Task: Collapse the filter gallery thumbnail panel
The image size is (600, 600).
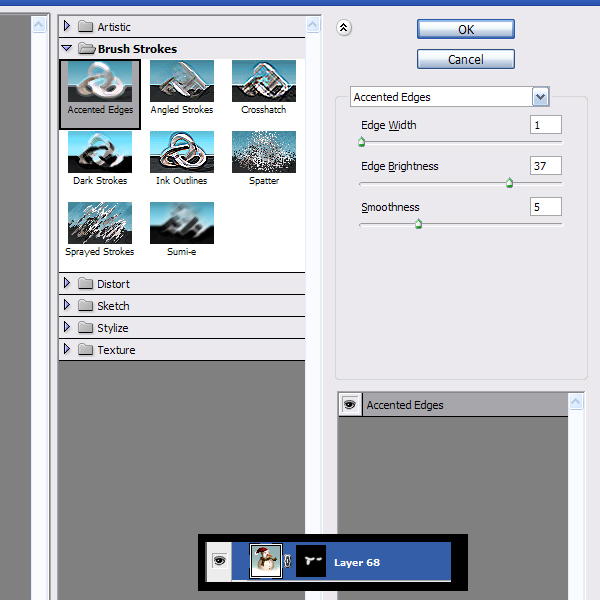Action: pyautogui.click(x=344, y=28)
